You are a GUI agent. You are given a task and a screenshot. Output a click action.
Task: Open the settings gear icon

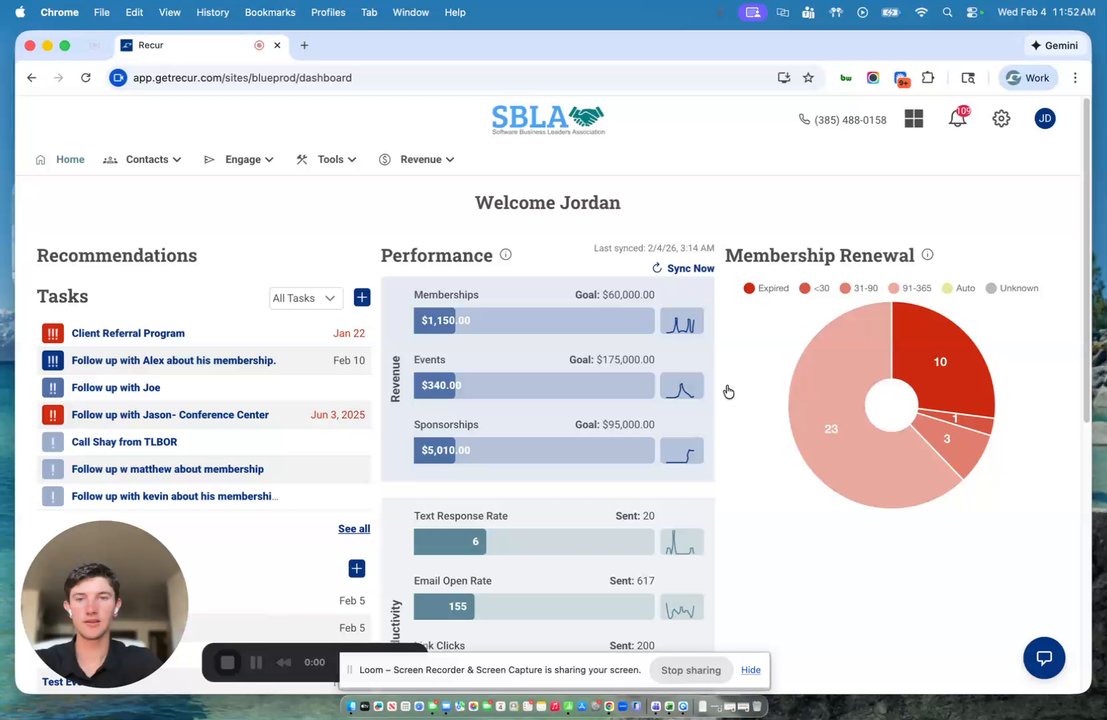point(1001,119)
